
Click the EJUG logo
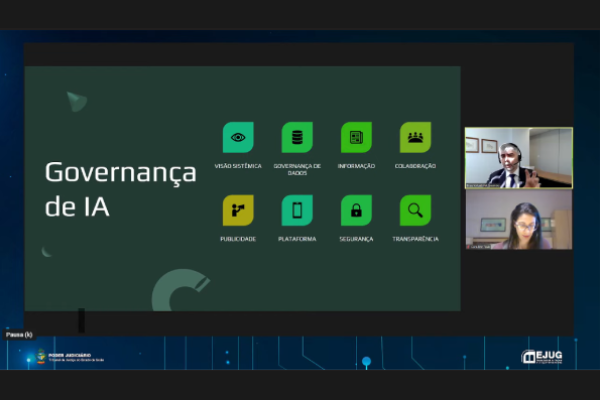pyautogui.click(x=542, y=357)
